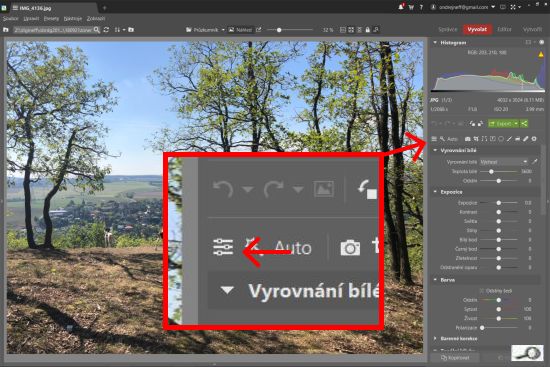
Task: Click the Kopírovat button
Action: [455, 358]
